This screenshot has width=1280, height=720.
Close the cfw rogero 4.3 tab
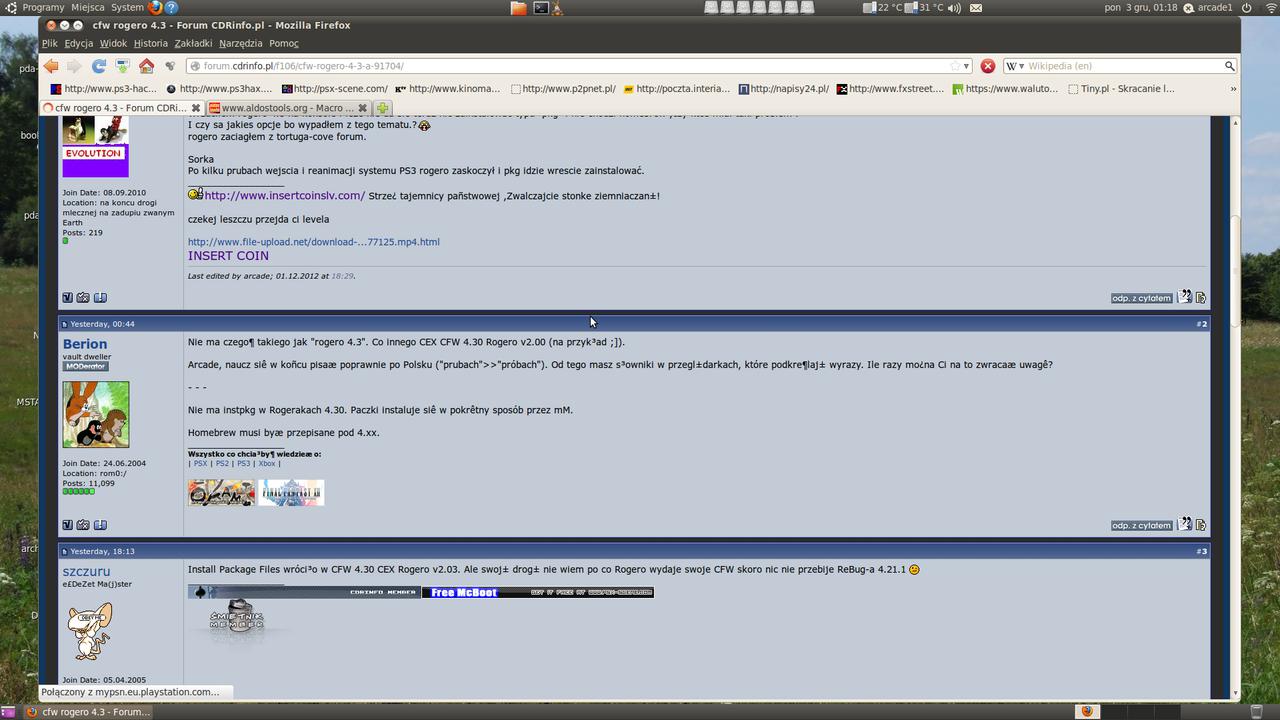(x=196, y=108)
